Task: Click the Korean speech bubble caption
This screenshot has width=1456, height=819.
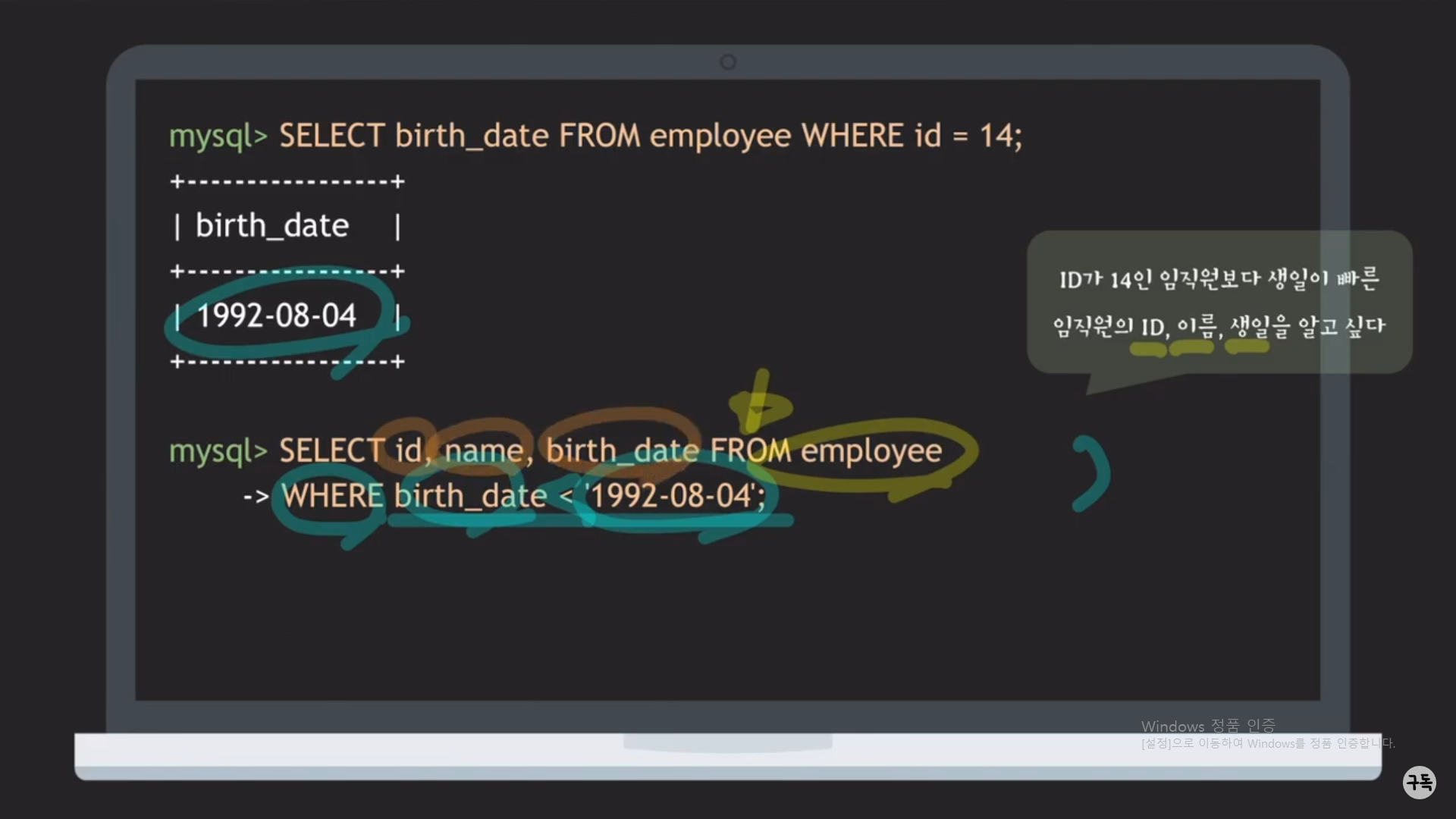Action: pos(1219,302)
